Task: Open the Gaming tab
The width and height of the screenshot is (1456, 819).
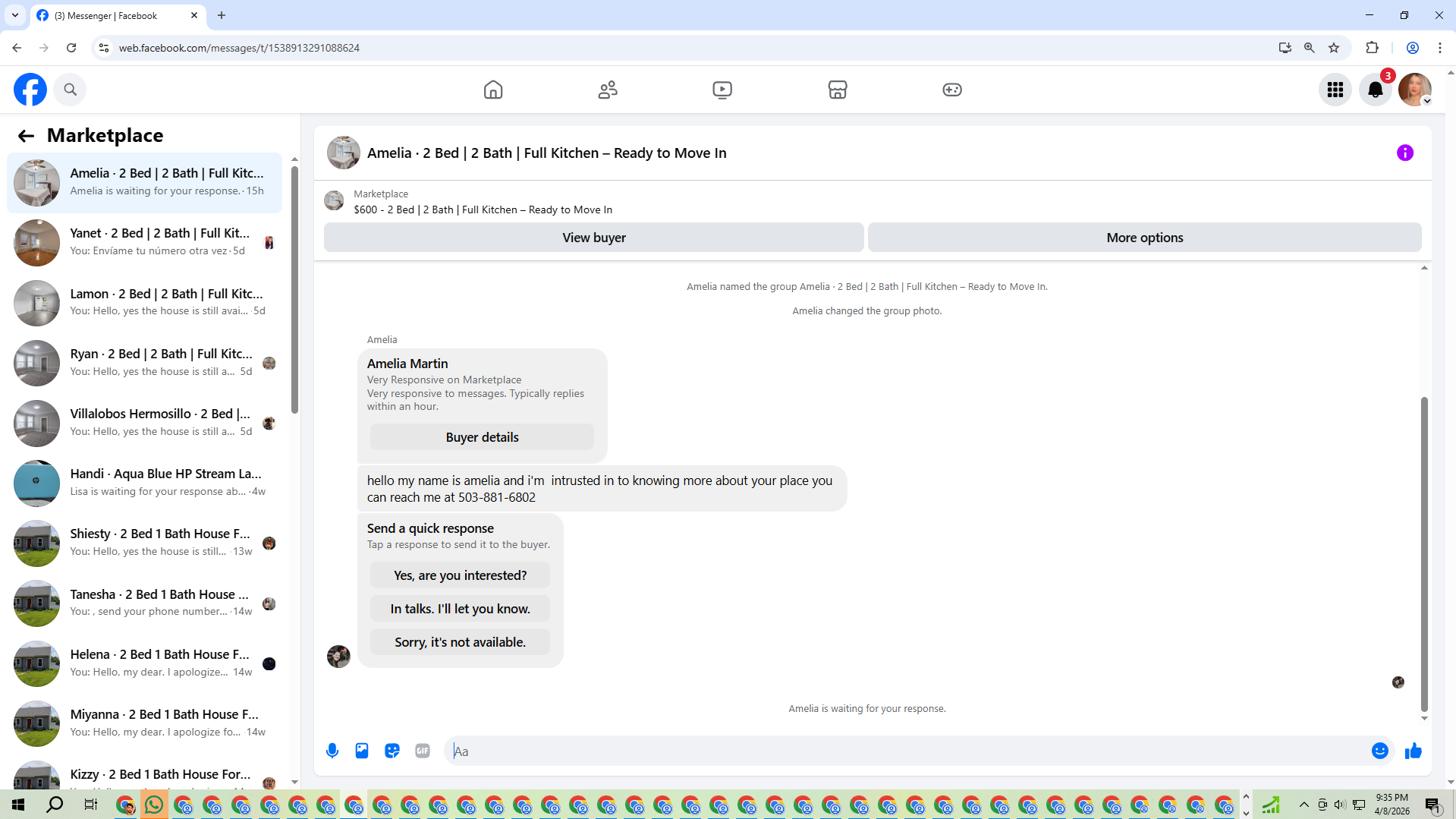Action: [x=952, y=90]
